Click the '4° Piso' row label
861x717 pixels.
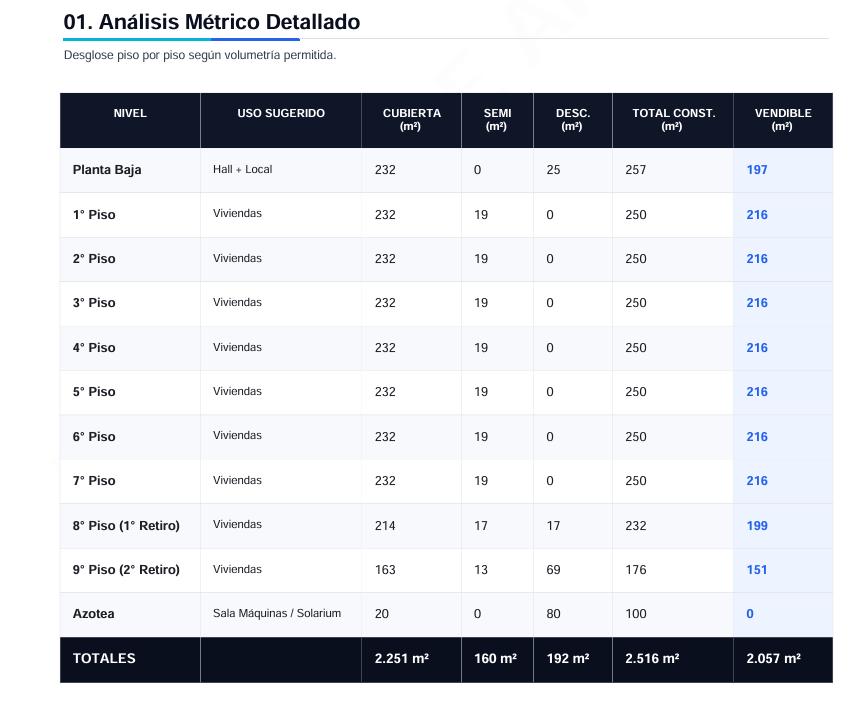coord(94,348)
